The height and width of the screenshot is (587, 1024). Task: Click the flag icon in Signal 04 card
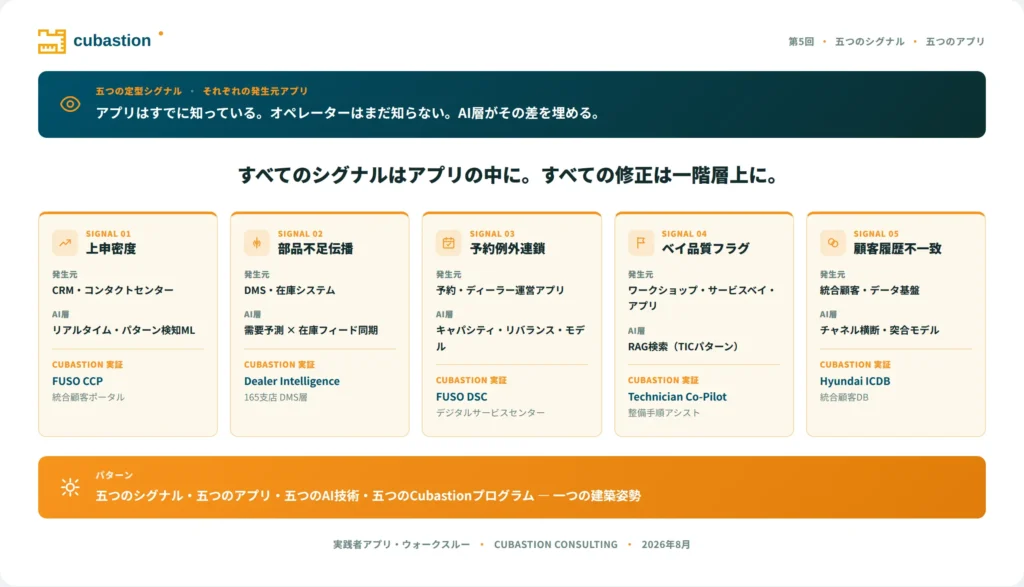click(x=641, y=243)
